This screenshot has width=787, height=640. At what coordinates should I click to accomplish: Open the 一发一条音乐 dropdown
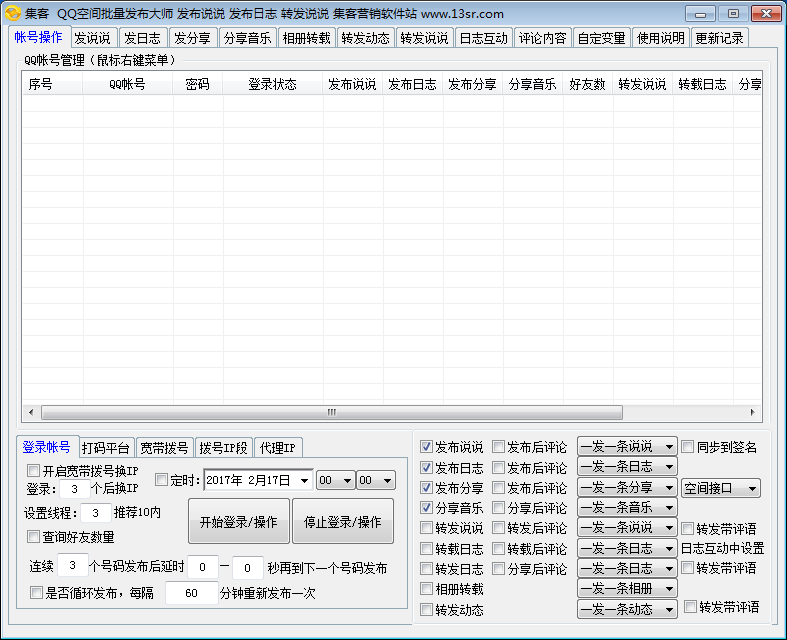(627, 508)
